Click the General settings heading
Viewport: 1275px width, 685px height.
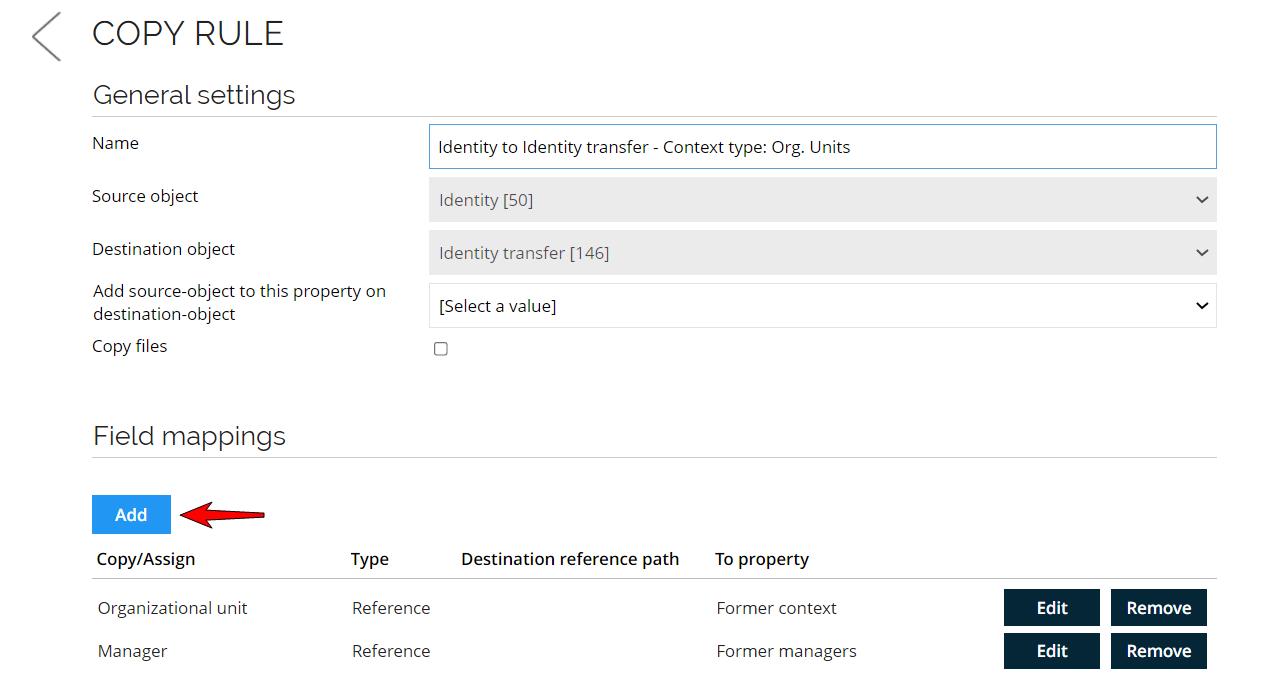pos(194,95)
